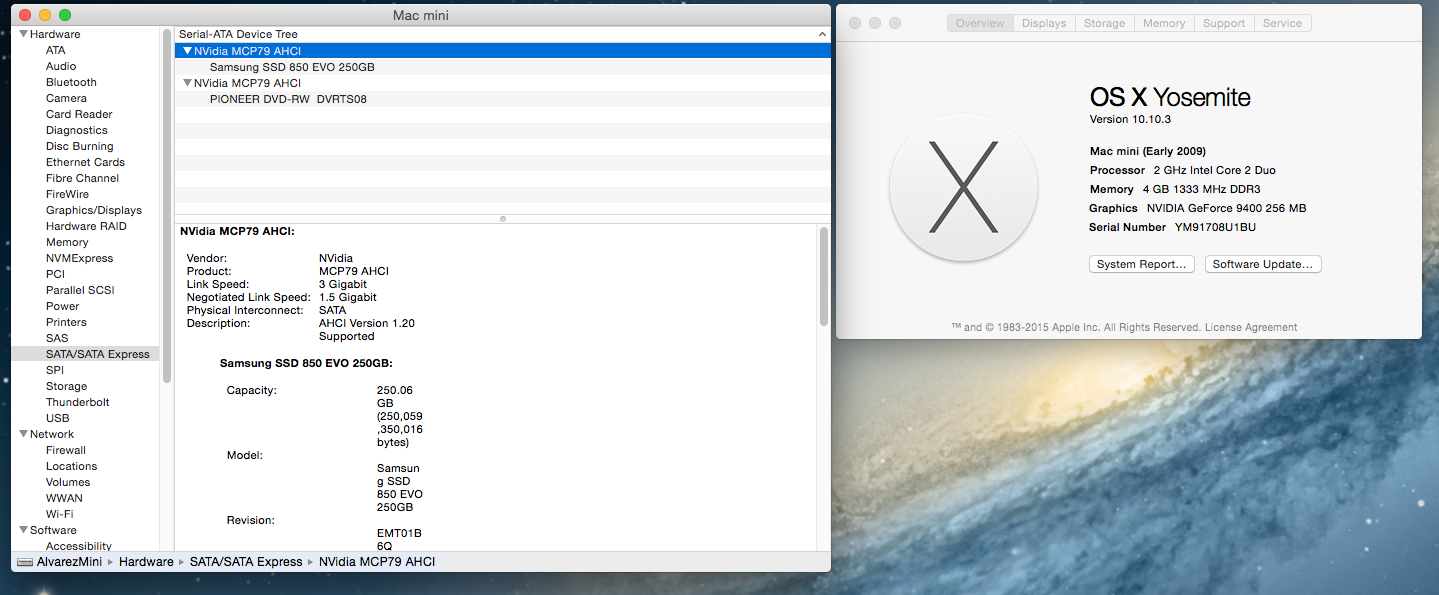1439x595 pixels.
Task: Open the Displays tab
Action: 1044,23
